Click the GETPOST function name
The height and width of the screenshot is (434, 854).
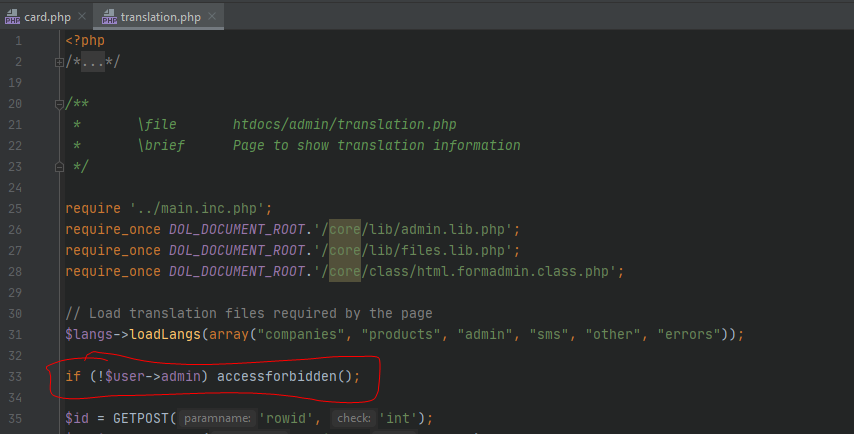(x=144, y=418)
